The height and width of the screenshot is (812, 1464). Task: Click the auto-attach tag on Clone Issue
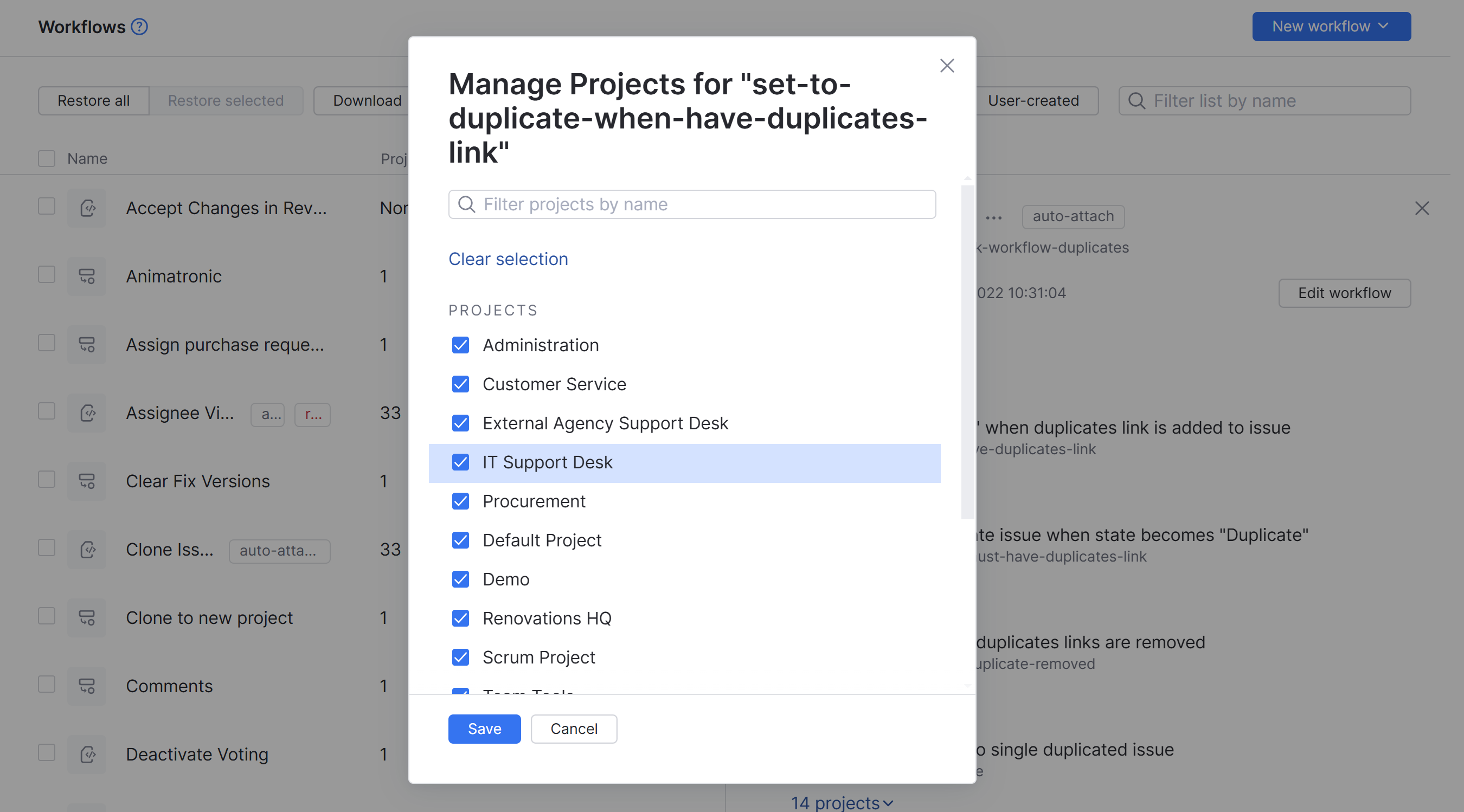(x=279, y=551)
